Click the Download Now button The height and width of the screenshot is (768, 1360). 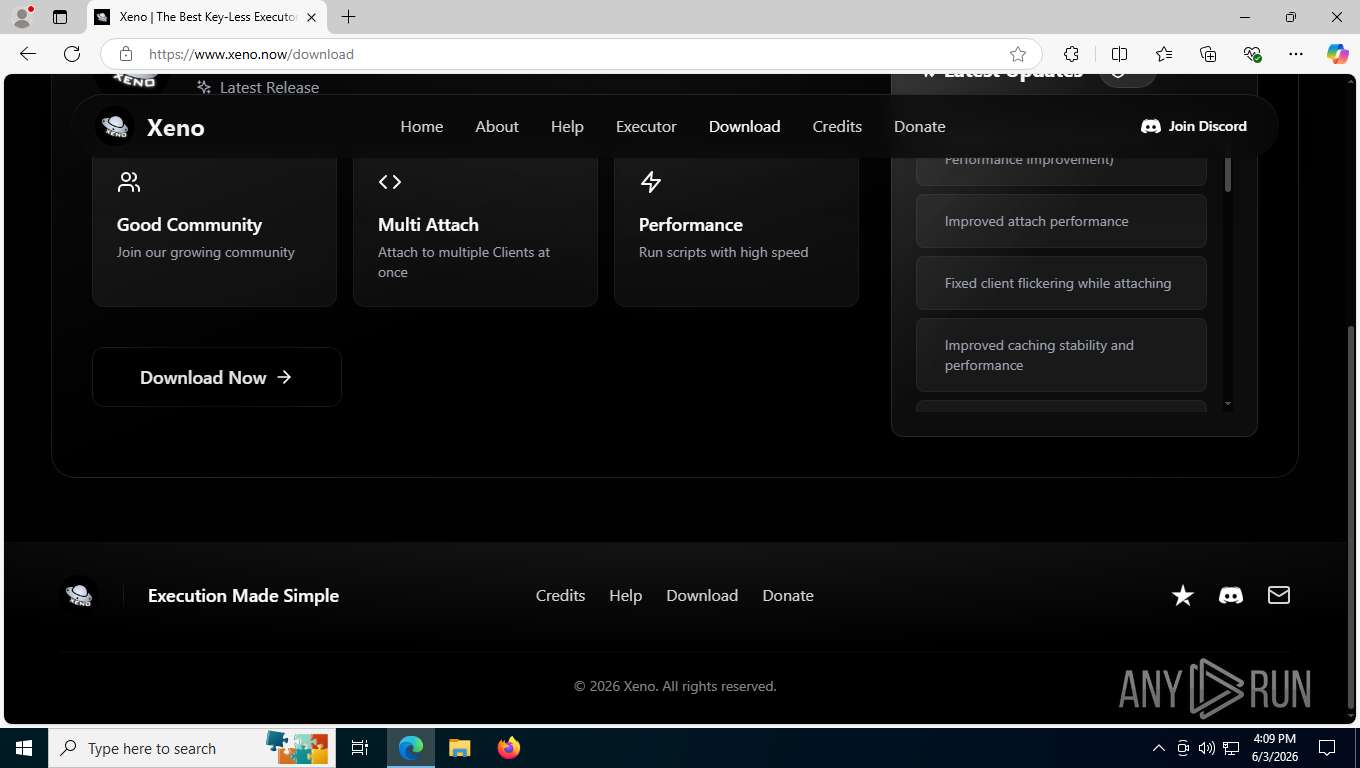coord(217,377)
